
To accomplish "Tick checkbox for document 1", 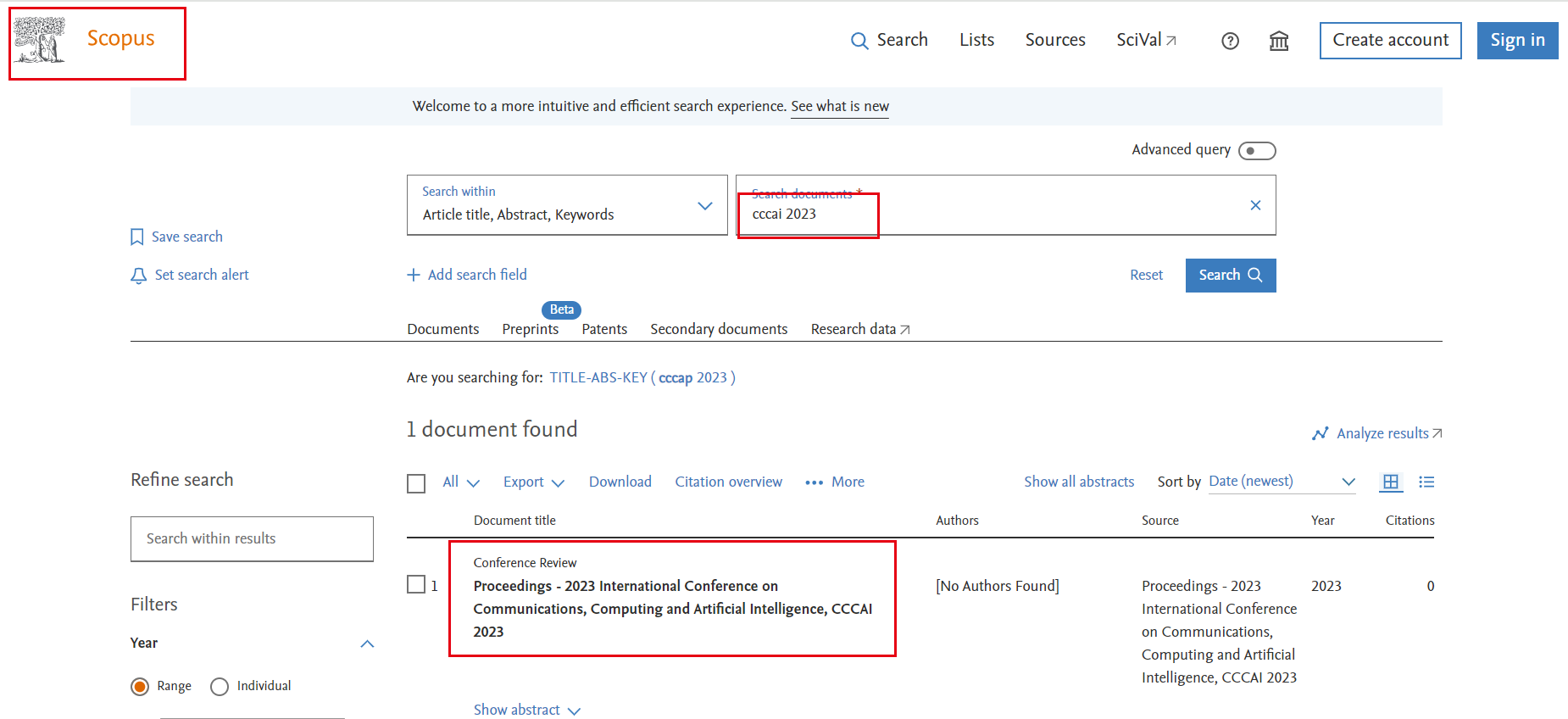I will click(x=416, y=584).
